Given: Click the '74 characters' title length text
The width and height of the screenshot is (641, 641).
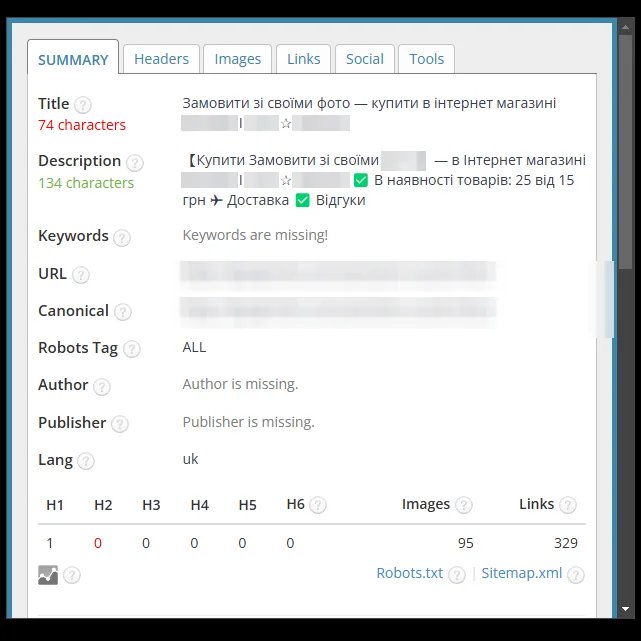Looking at the screenshot, I should [82, 125].
